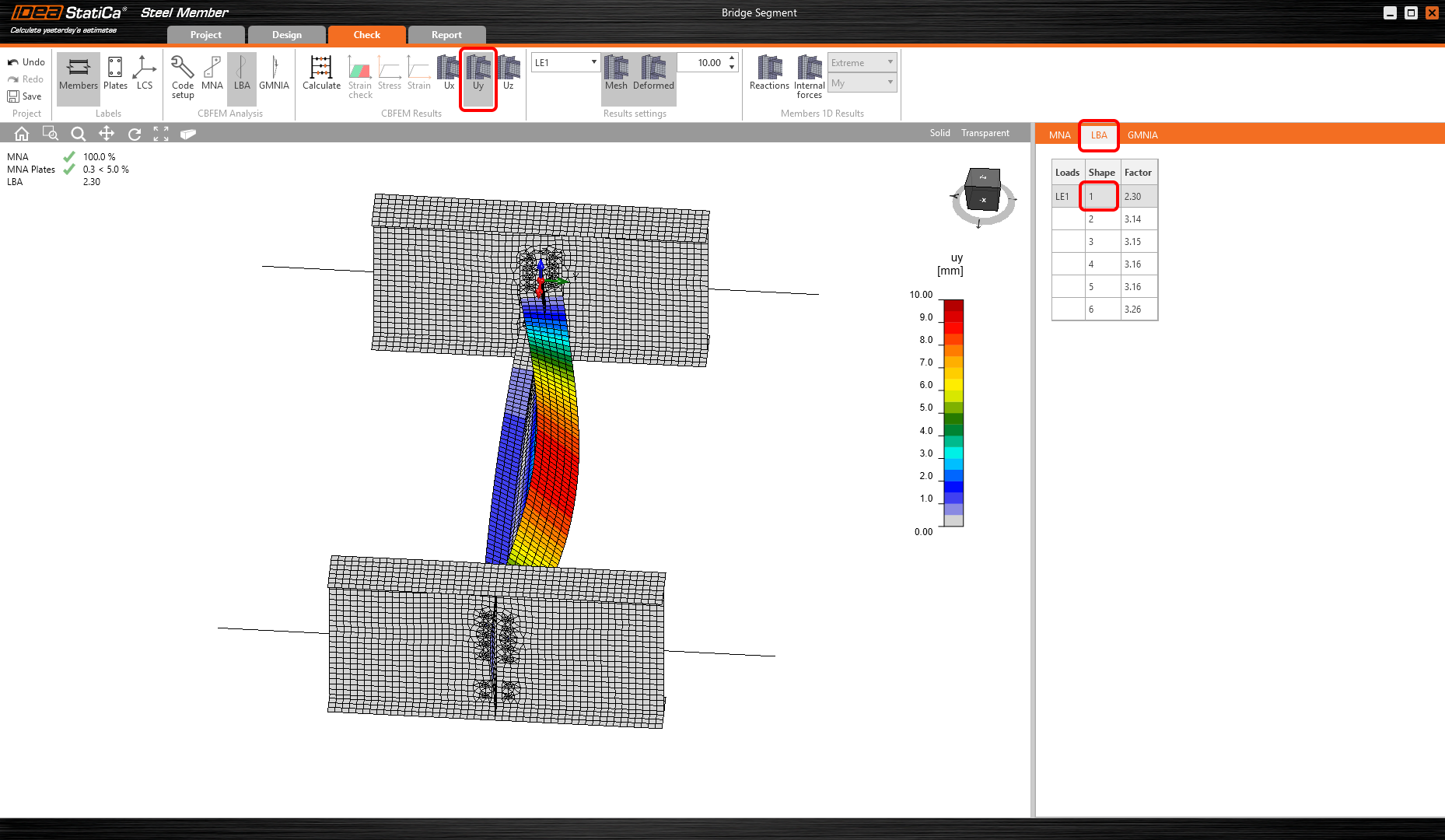
Task: Click the red top of color scale
Action: [x=953, y=306]
